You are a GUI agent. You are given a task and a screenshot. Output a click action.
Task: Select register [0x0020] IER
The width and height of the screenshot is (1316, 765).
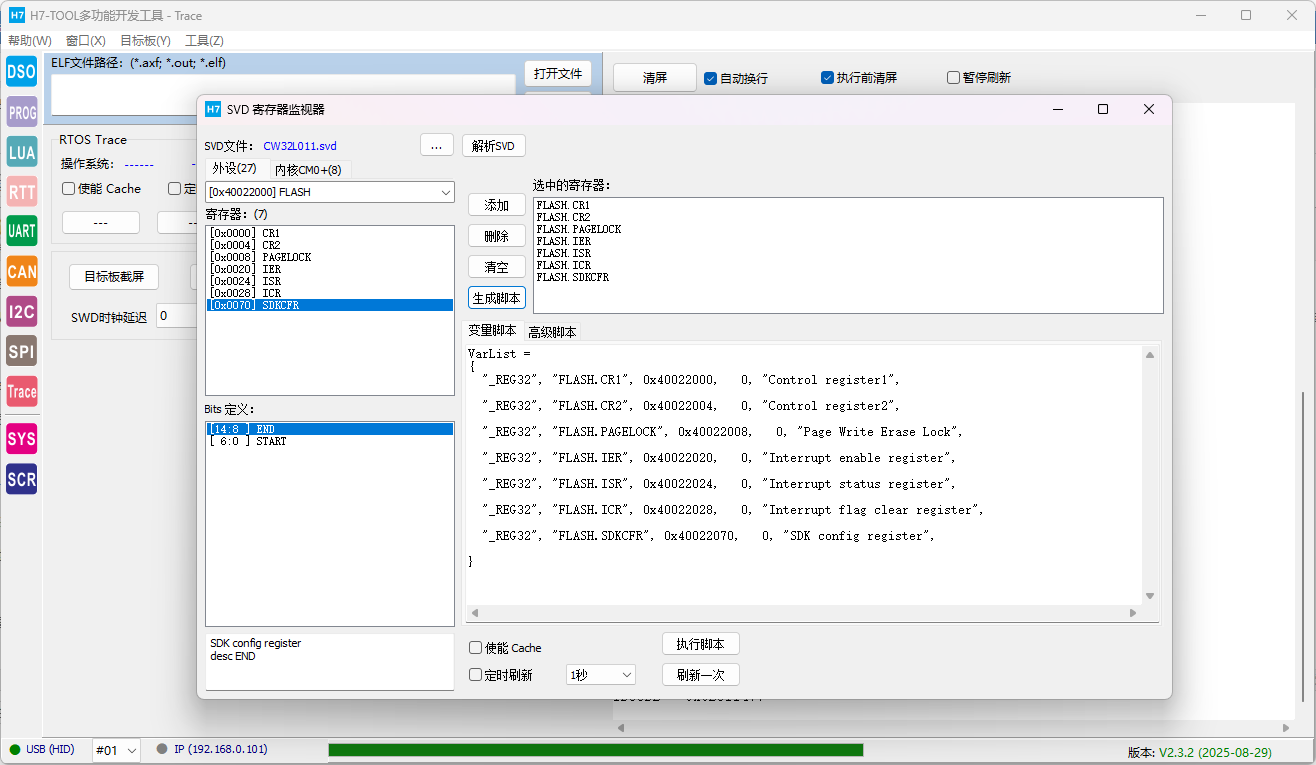click(x=329, y=269)
